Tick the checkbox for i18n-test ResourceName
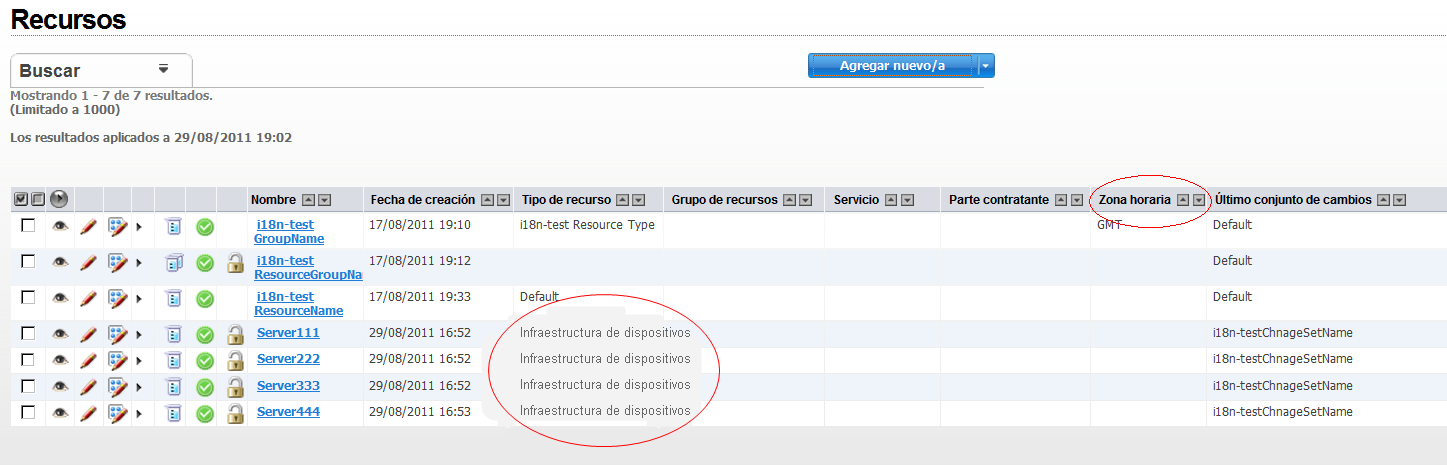Screen dimensions: 1447x465 (x=28, y=297)
